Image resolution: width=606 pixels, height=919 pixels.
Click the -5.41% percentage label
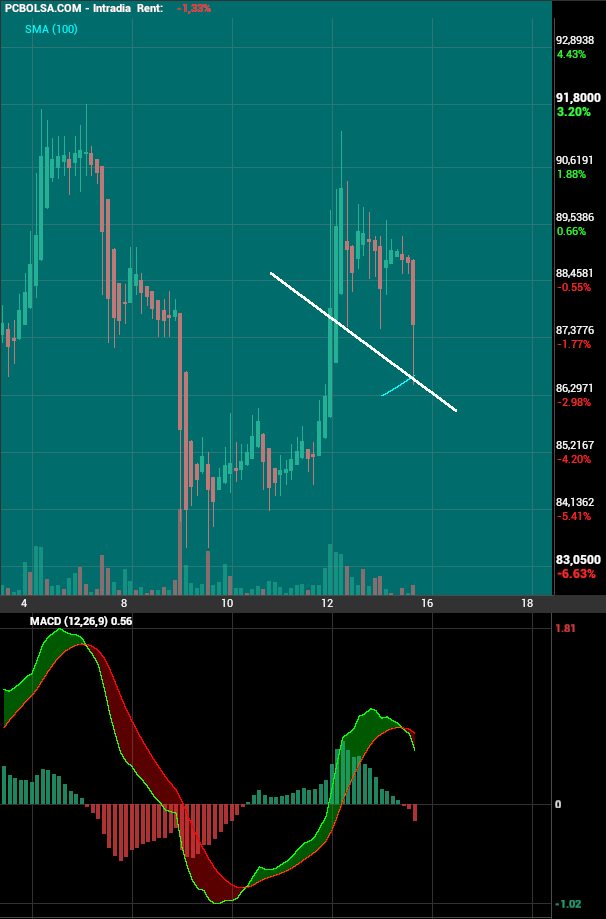pos(574,516)
